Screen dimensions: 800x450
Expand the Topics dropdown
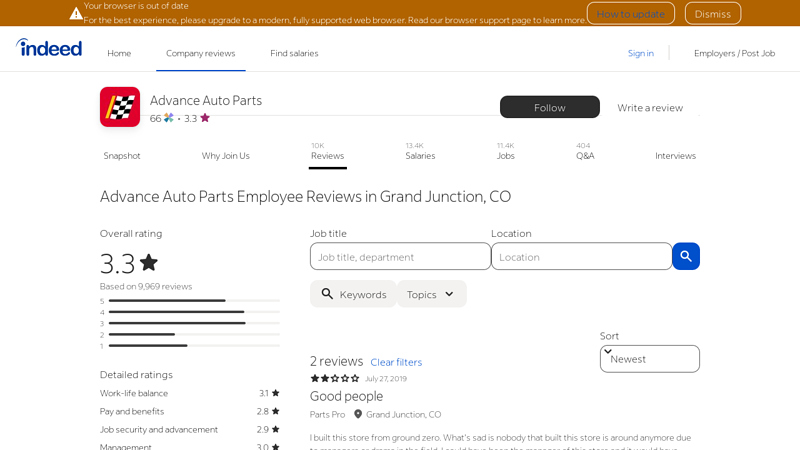[432, 294]
